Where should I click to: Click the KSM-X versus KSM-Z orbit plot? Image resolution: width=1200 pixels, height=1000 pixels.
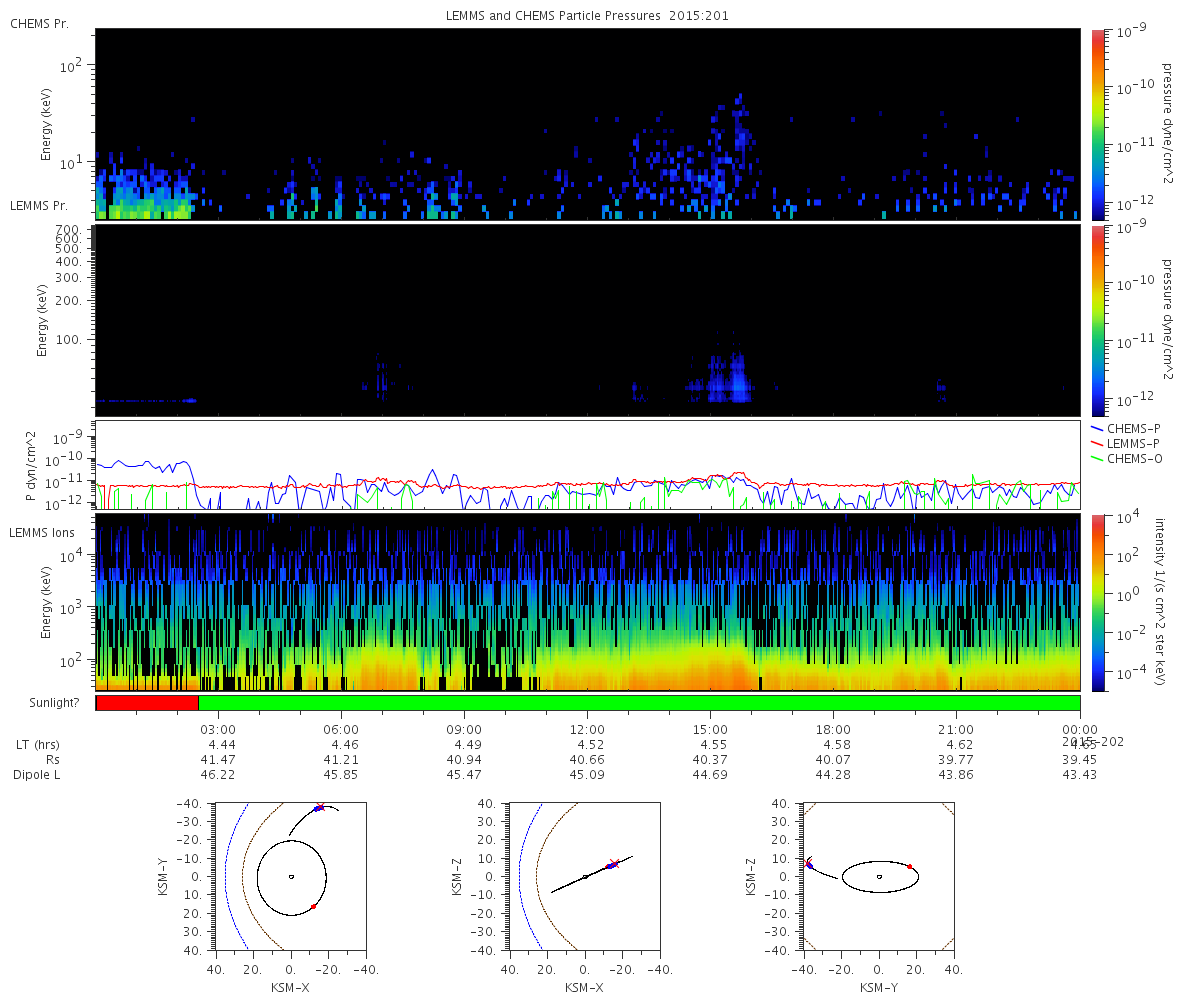tap(585, 876)
